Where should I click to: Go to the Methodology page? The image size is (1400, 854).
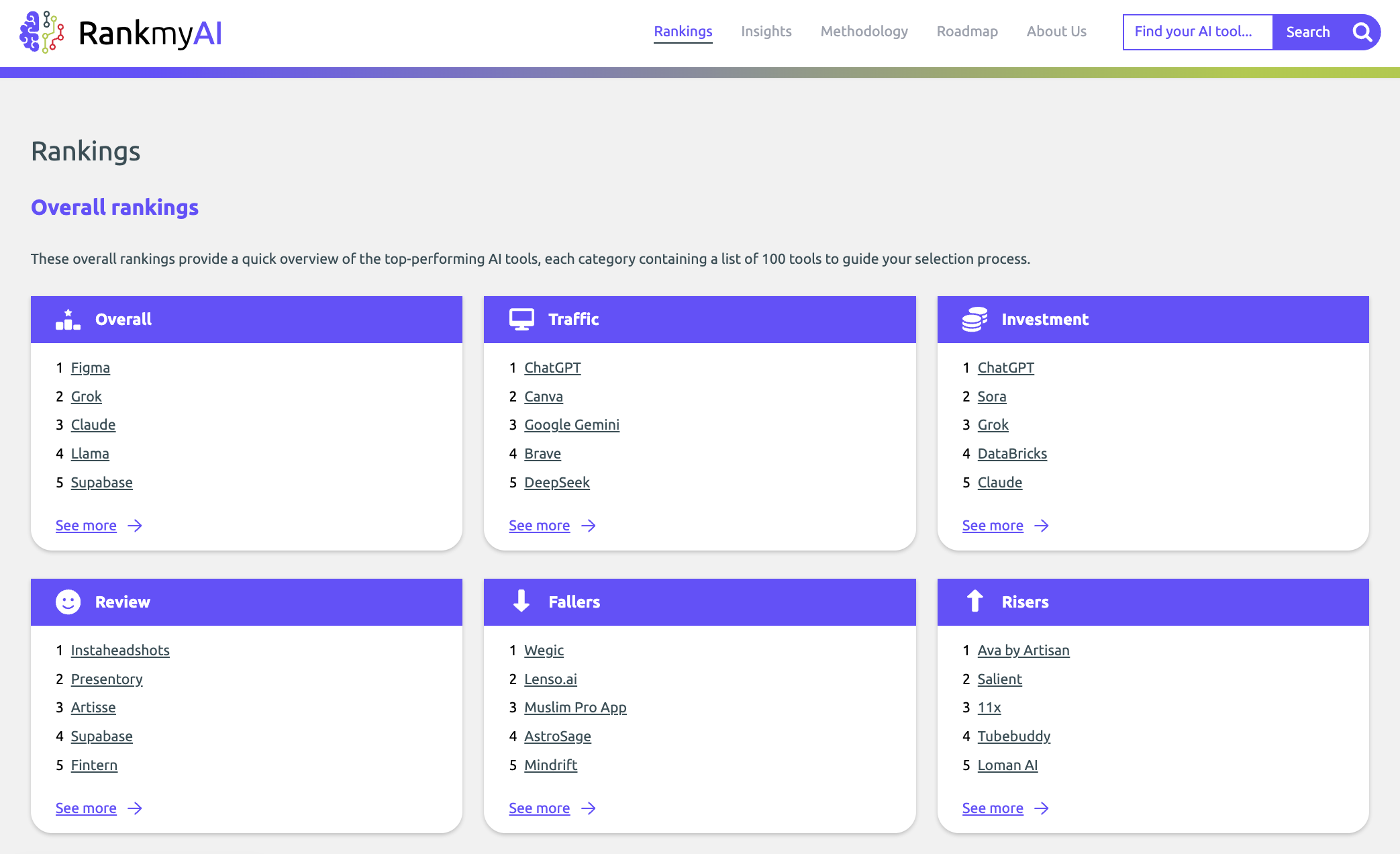pos(864,32)
